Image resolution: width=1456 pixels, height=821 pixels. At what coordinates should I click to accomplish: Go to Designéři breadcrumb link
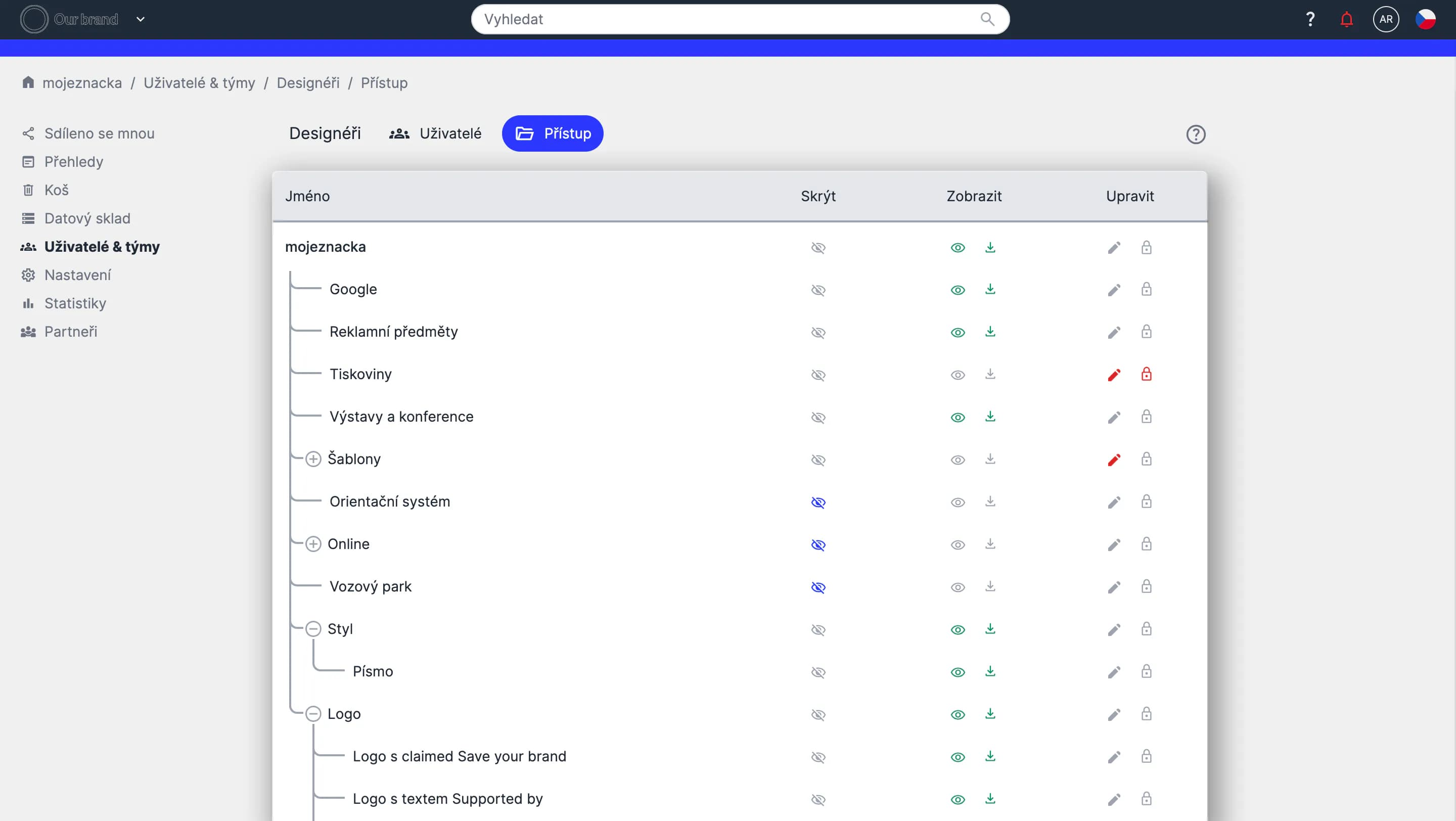click(308, 83)
